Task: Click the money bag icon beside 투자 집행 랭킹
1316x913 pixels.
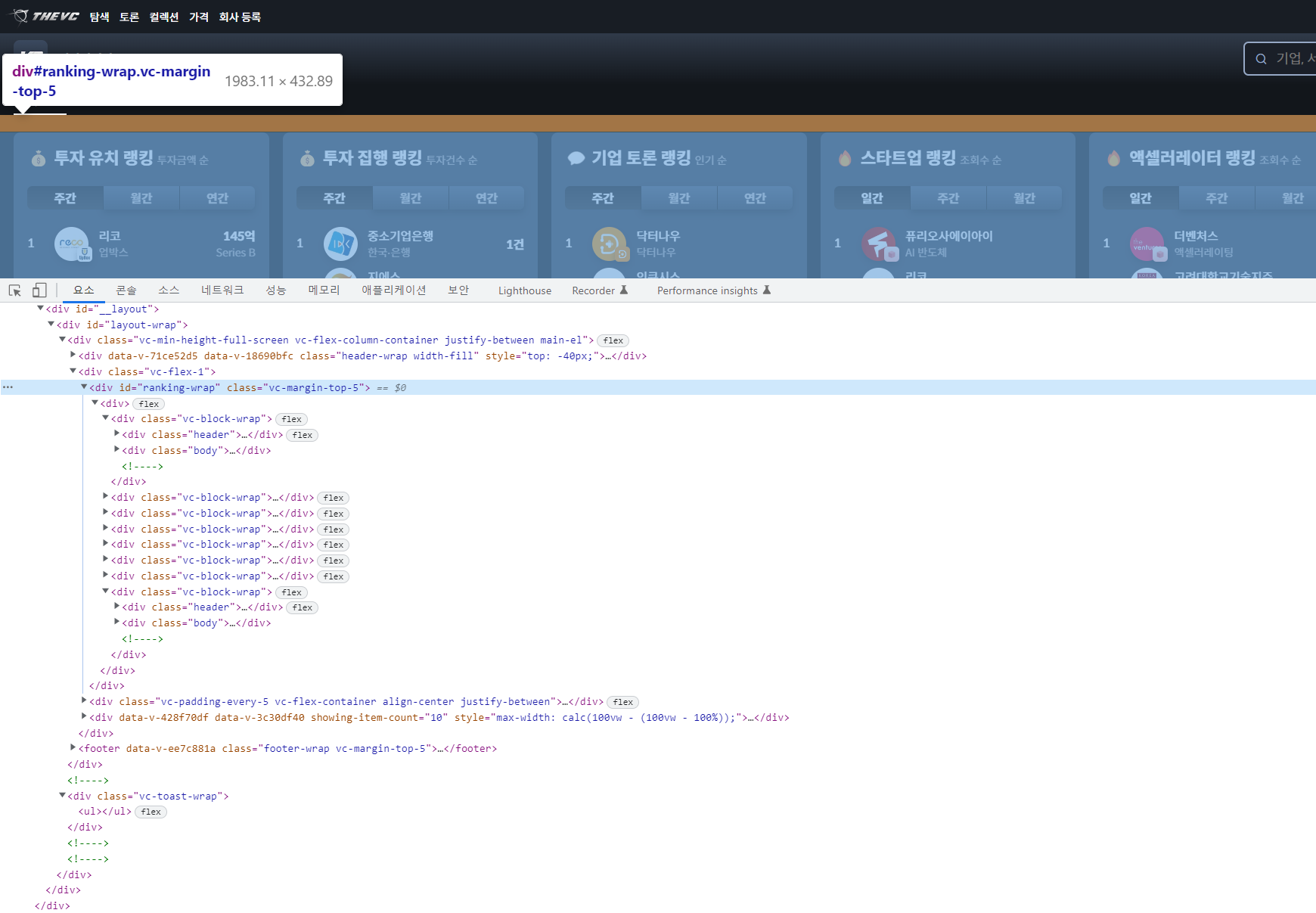Action: (x=307, y=158)
